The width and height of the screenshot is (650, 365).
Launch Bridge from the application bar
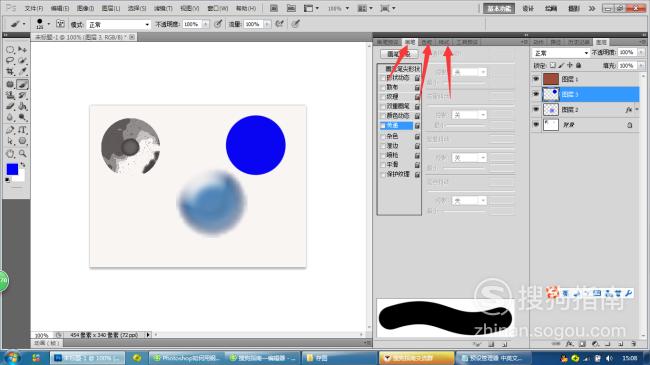tap(274, 8)
